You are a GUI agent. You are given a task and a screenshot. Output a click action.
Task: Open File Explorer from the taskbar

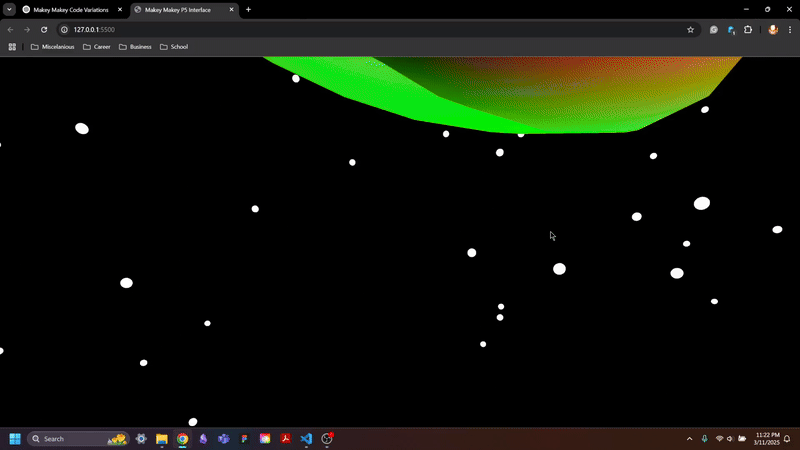click(162, 439)
